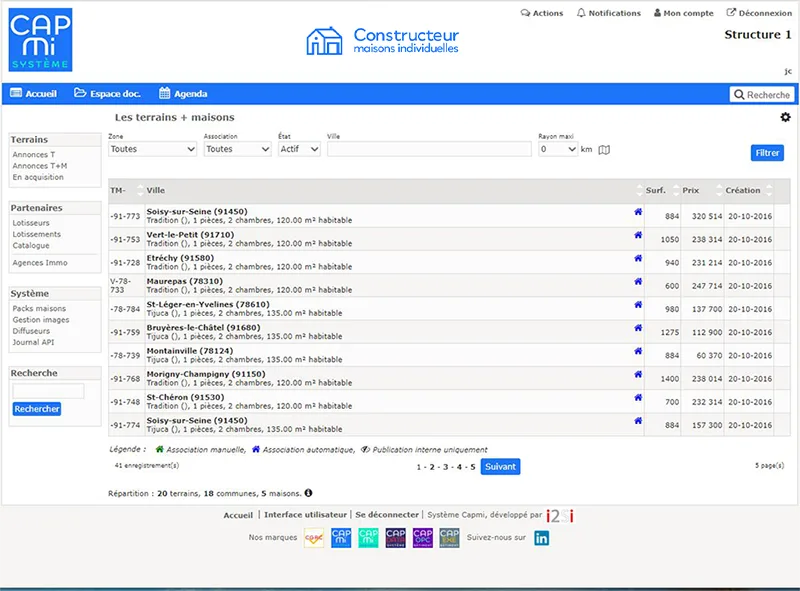The image size is (800, 591).
Task: Click the house icon for Bruyères-le-Châtel row
Action: click(x=638, y=328)
